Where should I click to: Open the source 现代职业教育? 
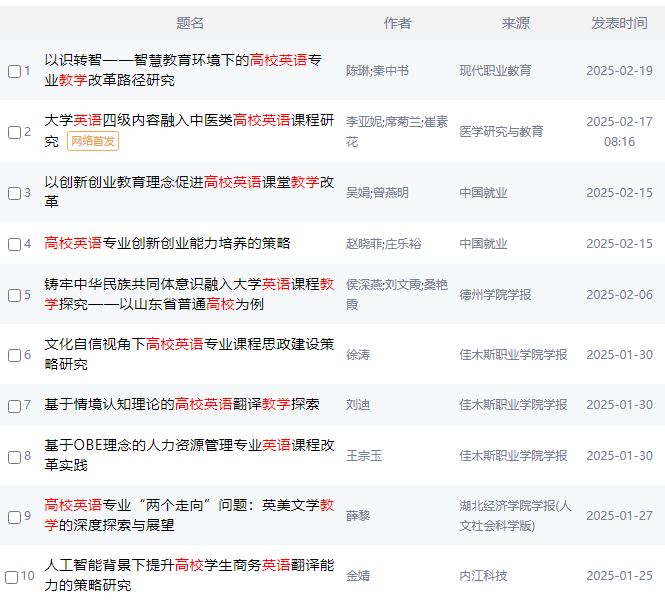pyautogui.click(x=495, y=71)
